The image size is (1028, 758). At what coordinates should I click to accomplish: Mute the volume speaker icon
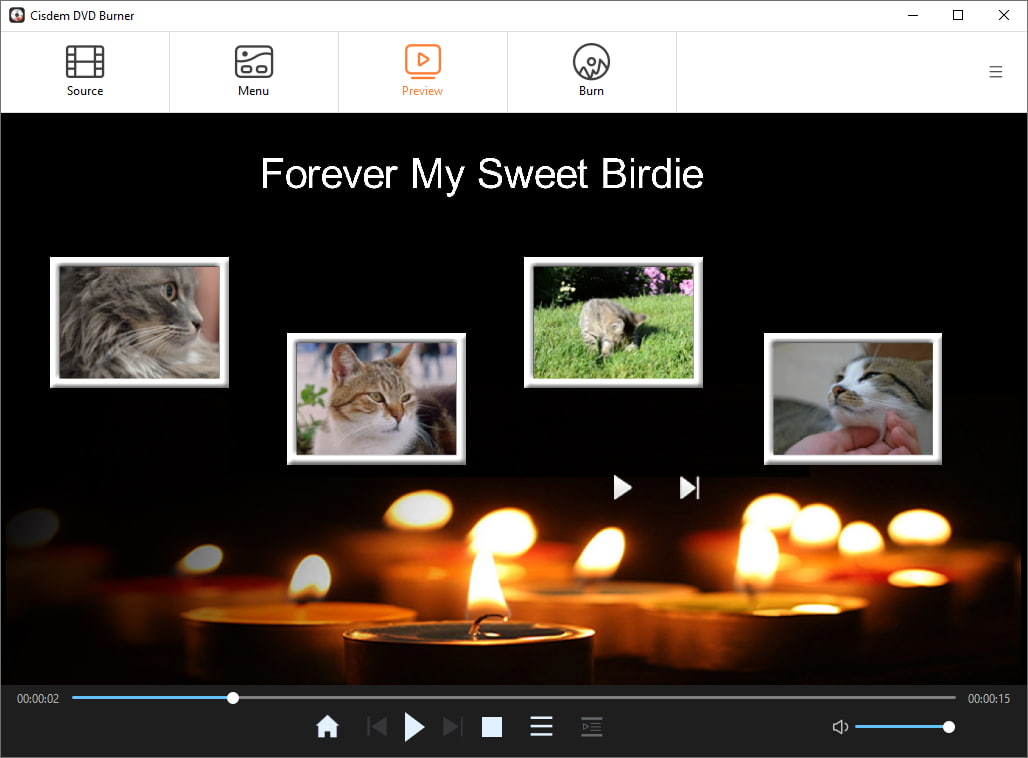(x=840, y=727)
